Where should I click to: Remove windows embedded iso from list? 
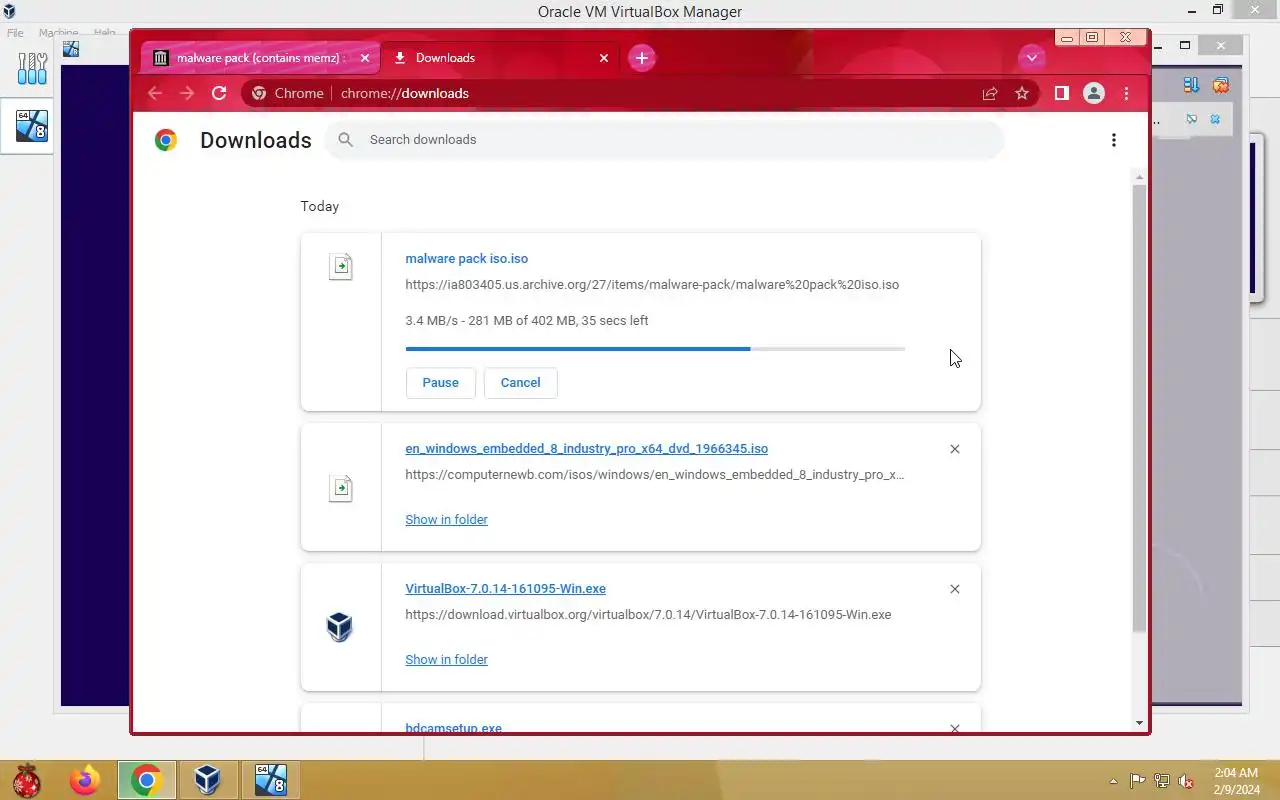point(955,449)
